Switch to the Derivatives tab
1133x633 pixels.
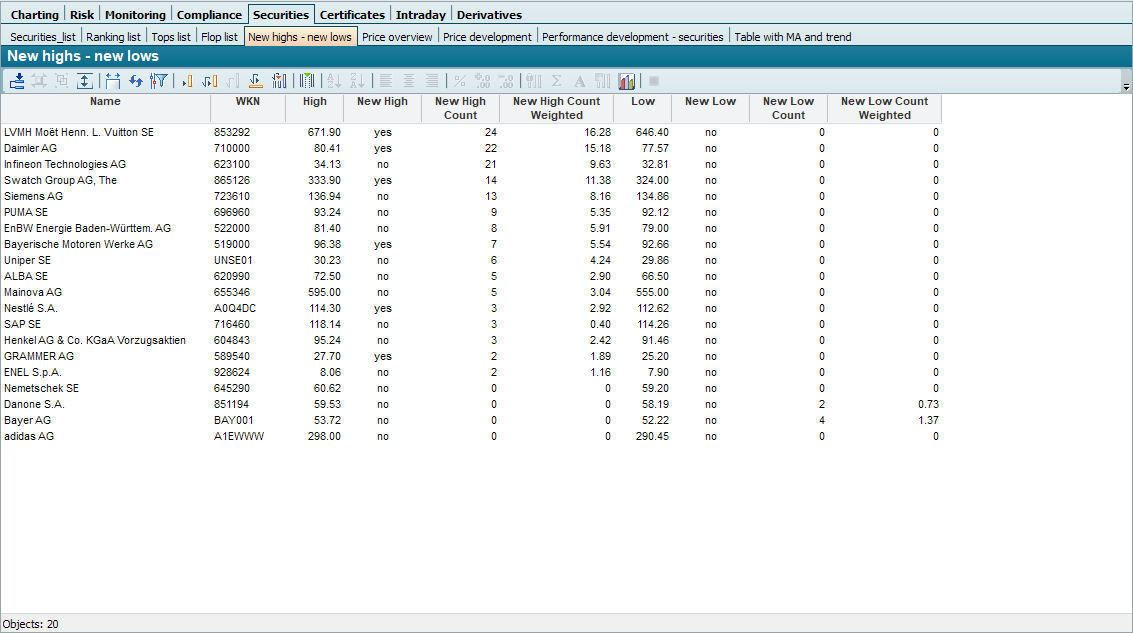(x=489, y=15)
